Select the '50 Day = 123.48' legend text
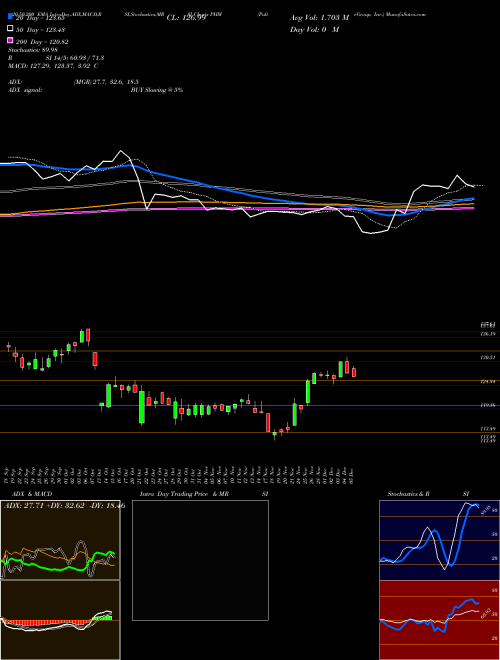 40,30
